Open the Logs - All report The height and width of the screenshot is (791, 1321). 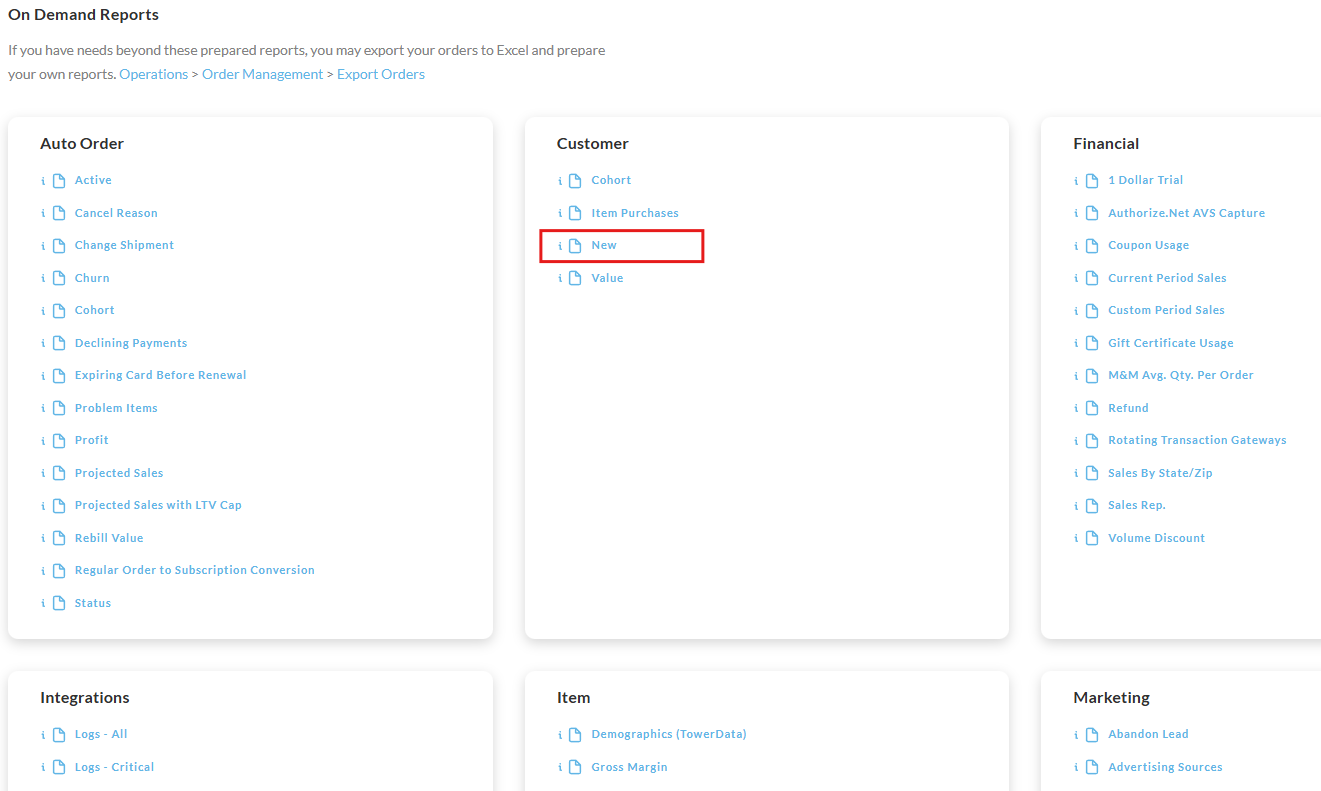click(101, 734)
